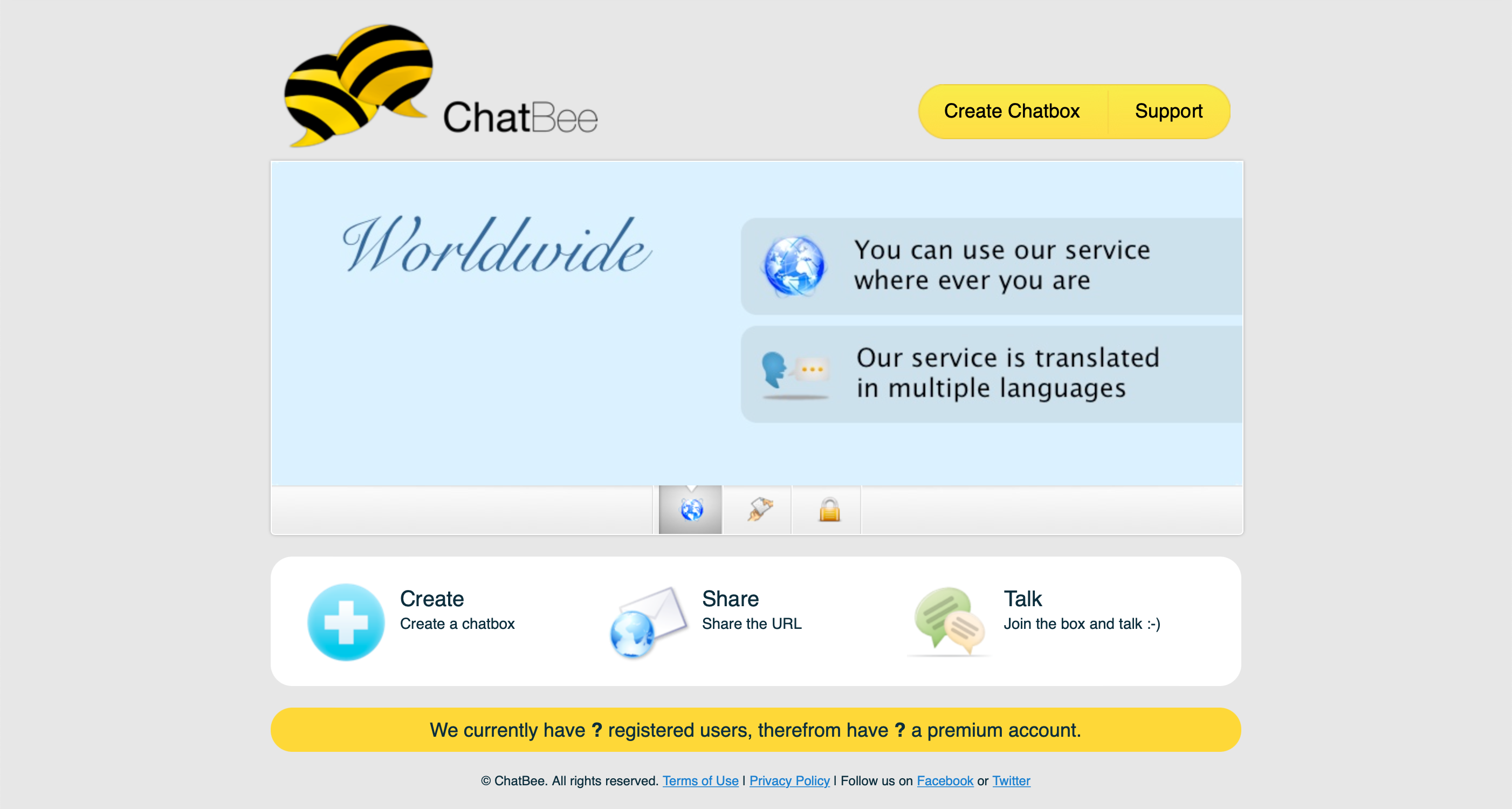Click 'You can use our service' text
This screenshot has width=1512, height=809.
(x=1001, y=250)
